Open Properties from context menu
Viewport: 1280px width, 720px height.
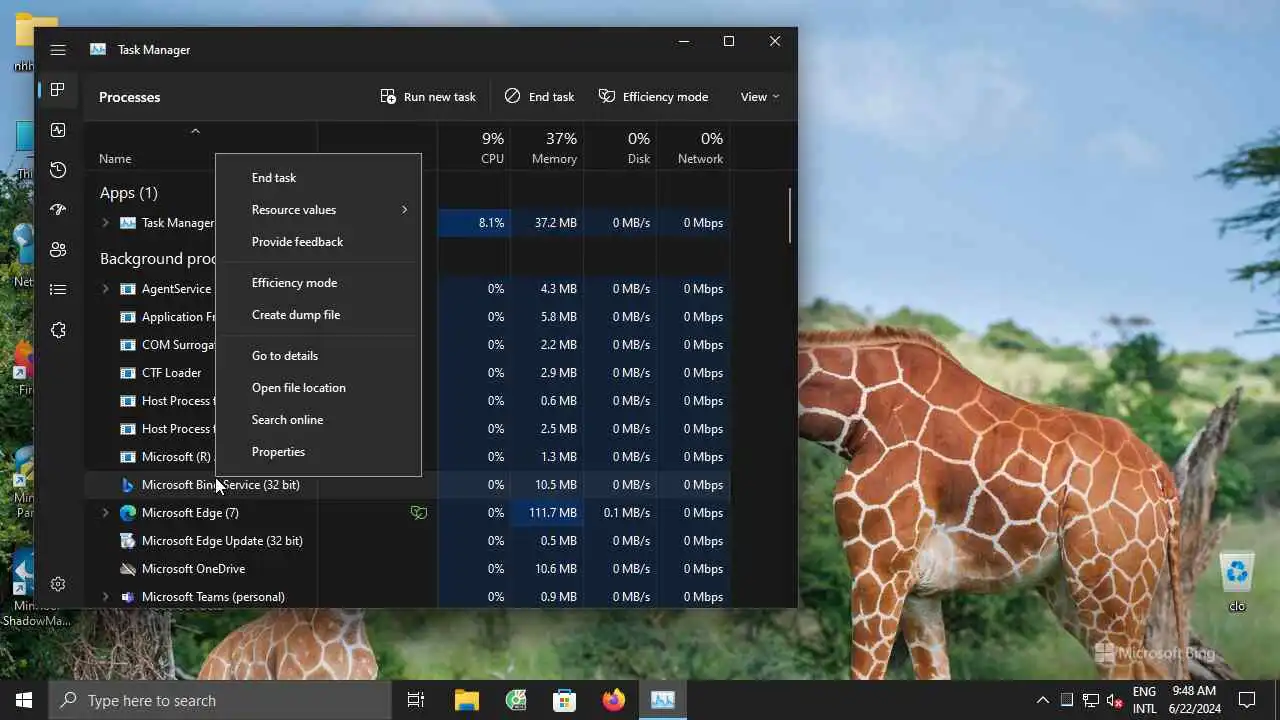[x=318, y=452]
